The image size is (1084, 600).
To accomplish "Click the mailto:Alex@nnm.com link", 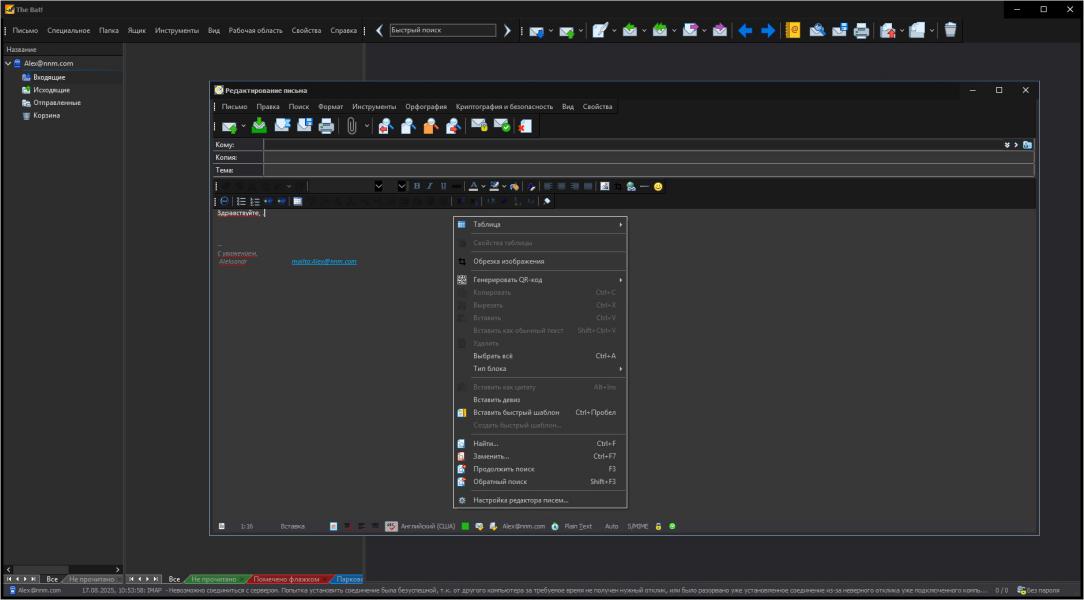I will coord(324,261).
